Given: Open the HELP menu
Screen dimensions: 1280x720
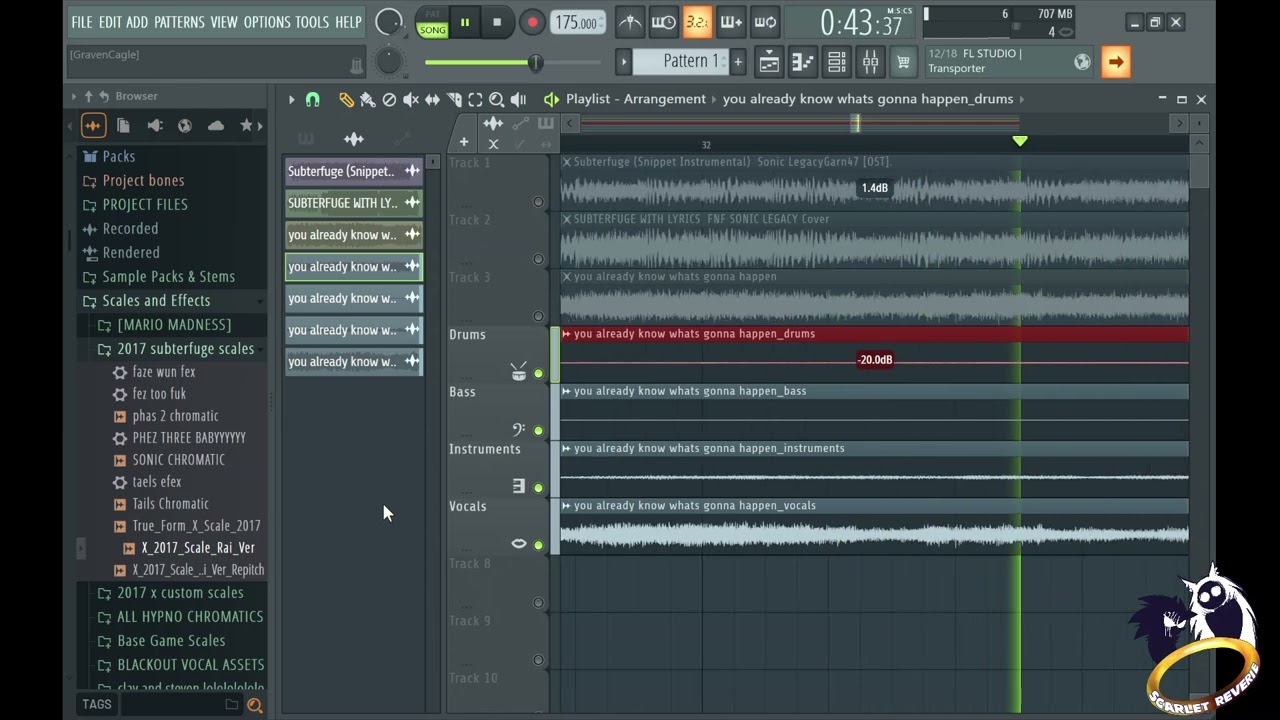Looking at the screenshot, I should (348, 22).
